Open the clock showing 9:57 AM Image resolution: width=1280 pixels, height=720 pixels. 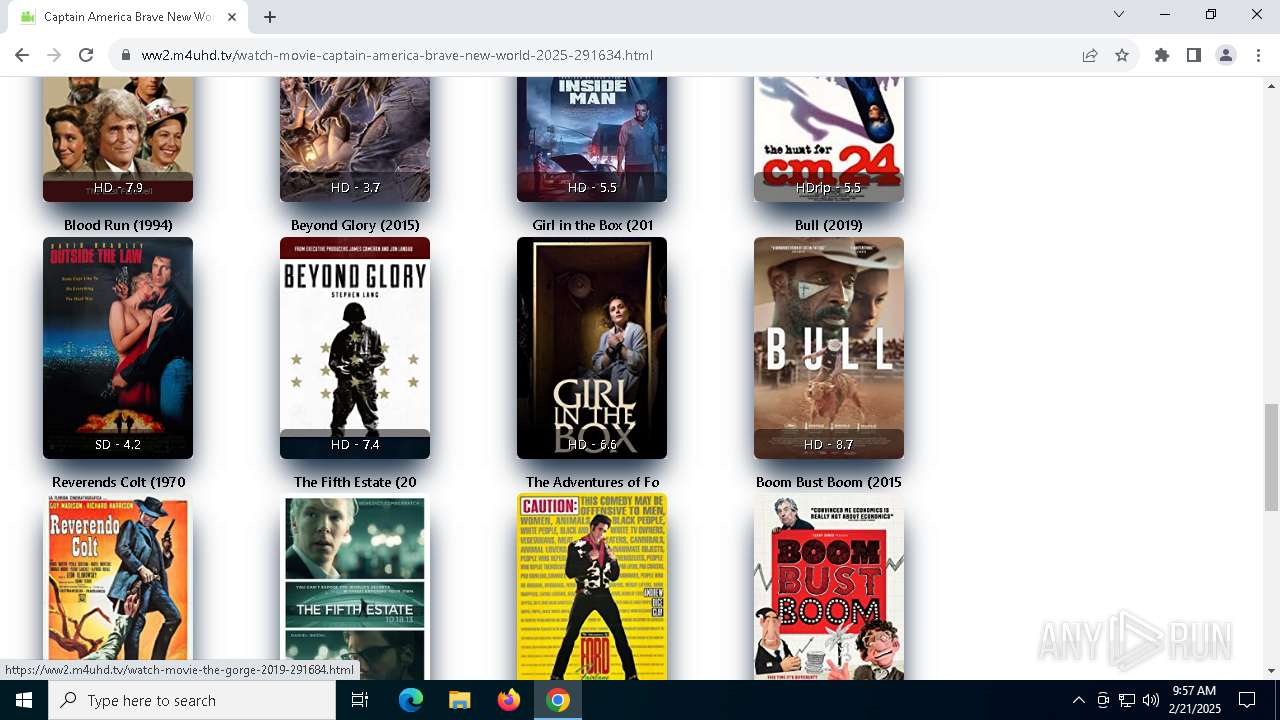(x=1195, y=700)
